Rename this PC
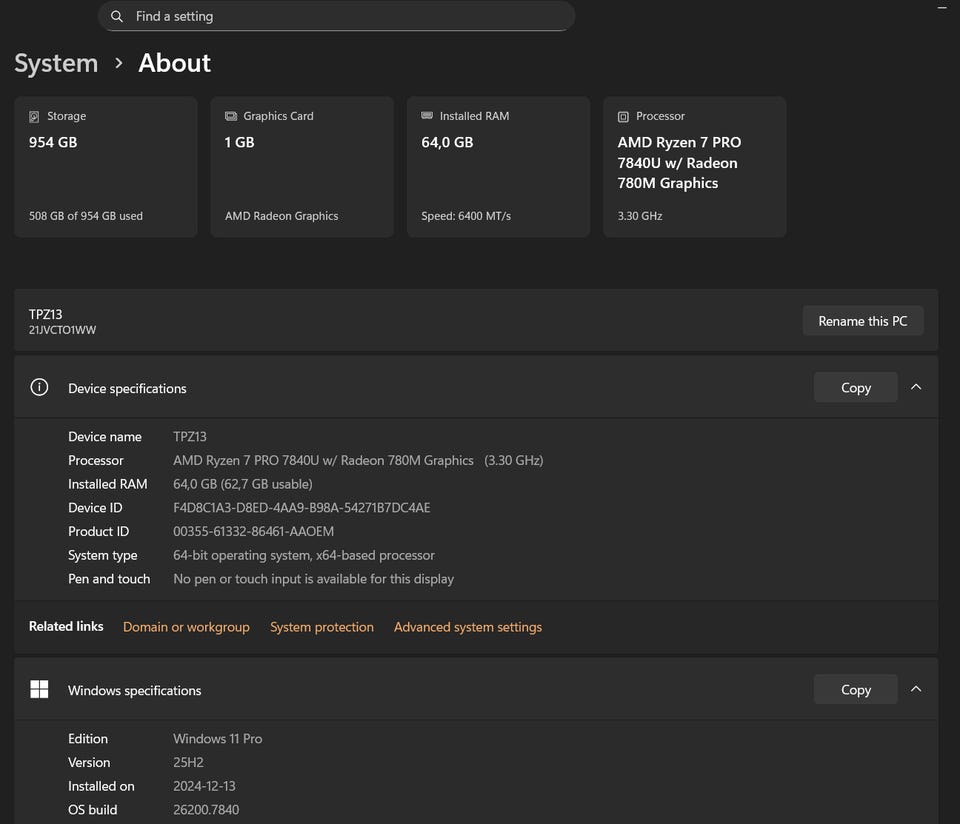 862,321
